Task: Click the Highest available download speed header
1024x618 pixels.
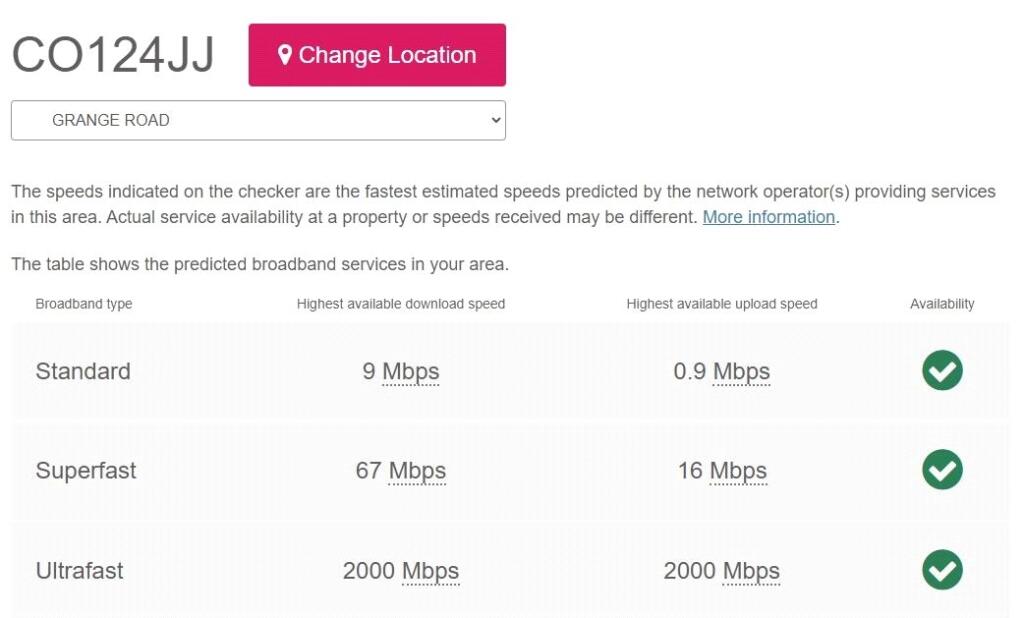Action: tap(401, 304)
